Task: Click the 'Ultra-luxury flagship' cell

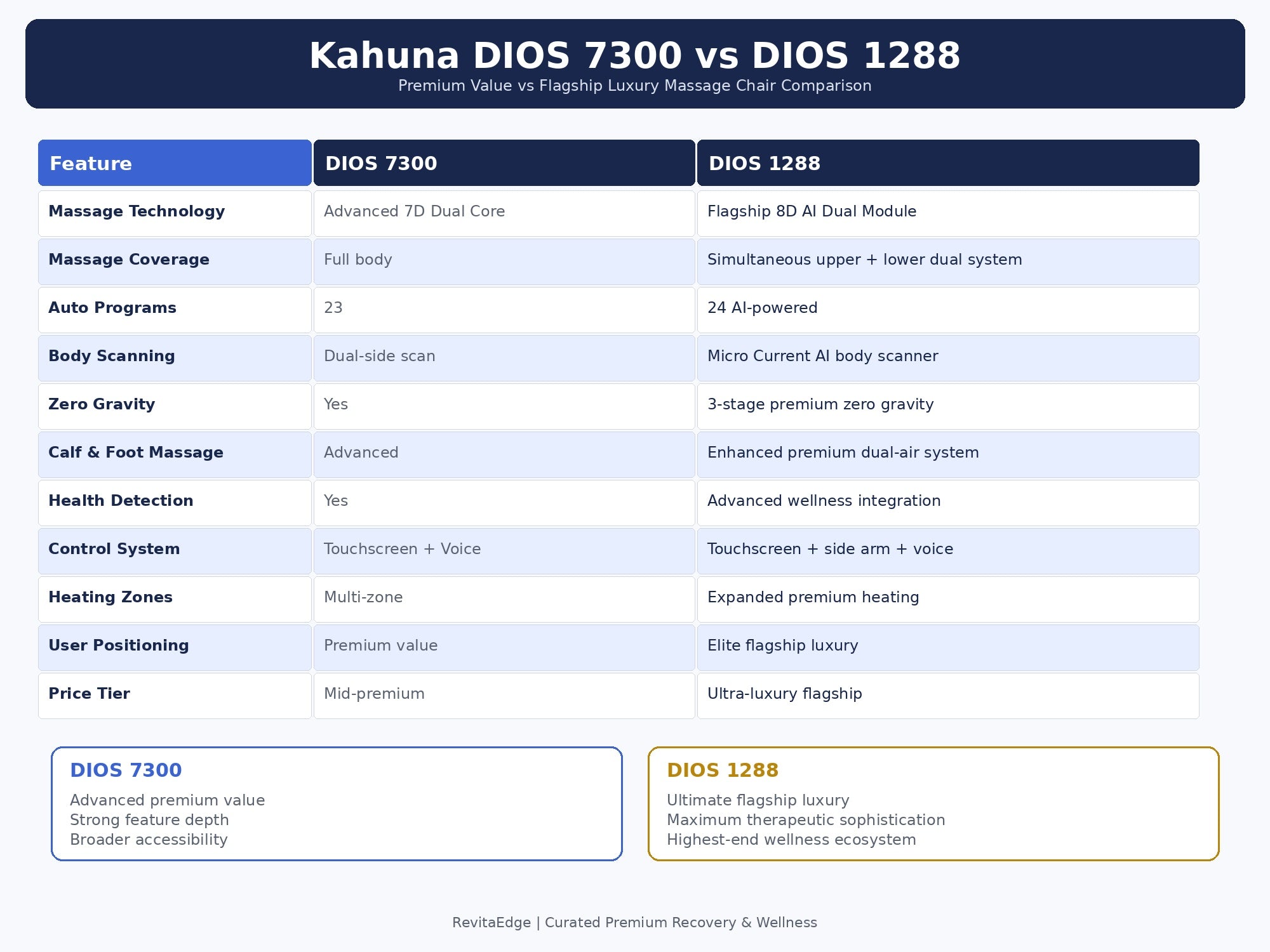Action: click(x=948, y=696)
